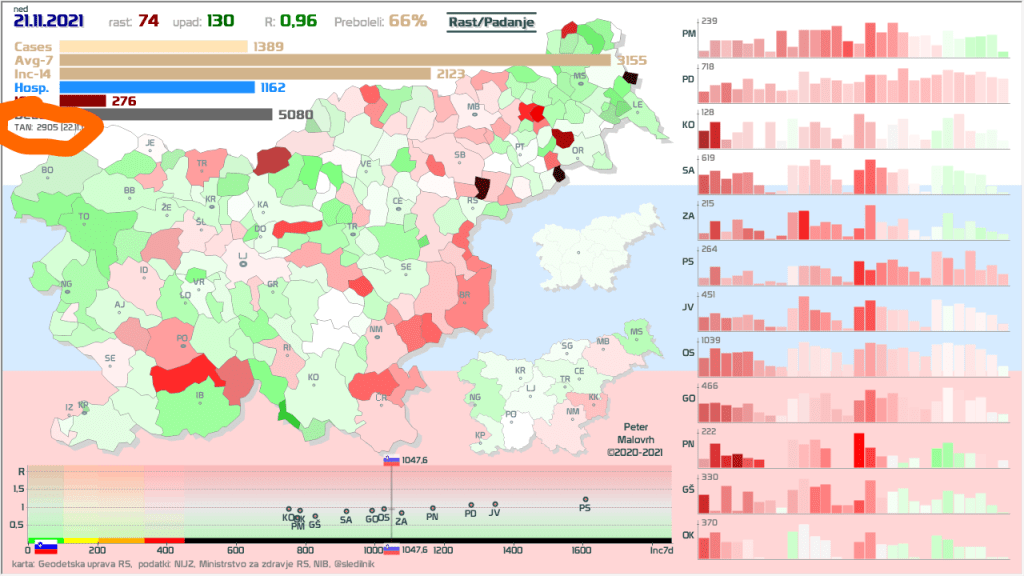Select the PS data point in the scatter chart
The image size is (1024, 576).
pos(586,499)
